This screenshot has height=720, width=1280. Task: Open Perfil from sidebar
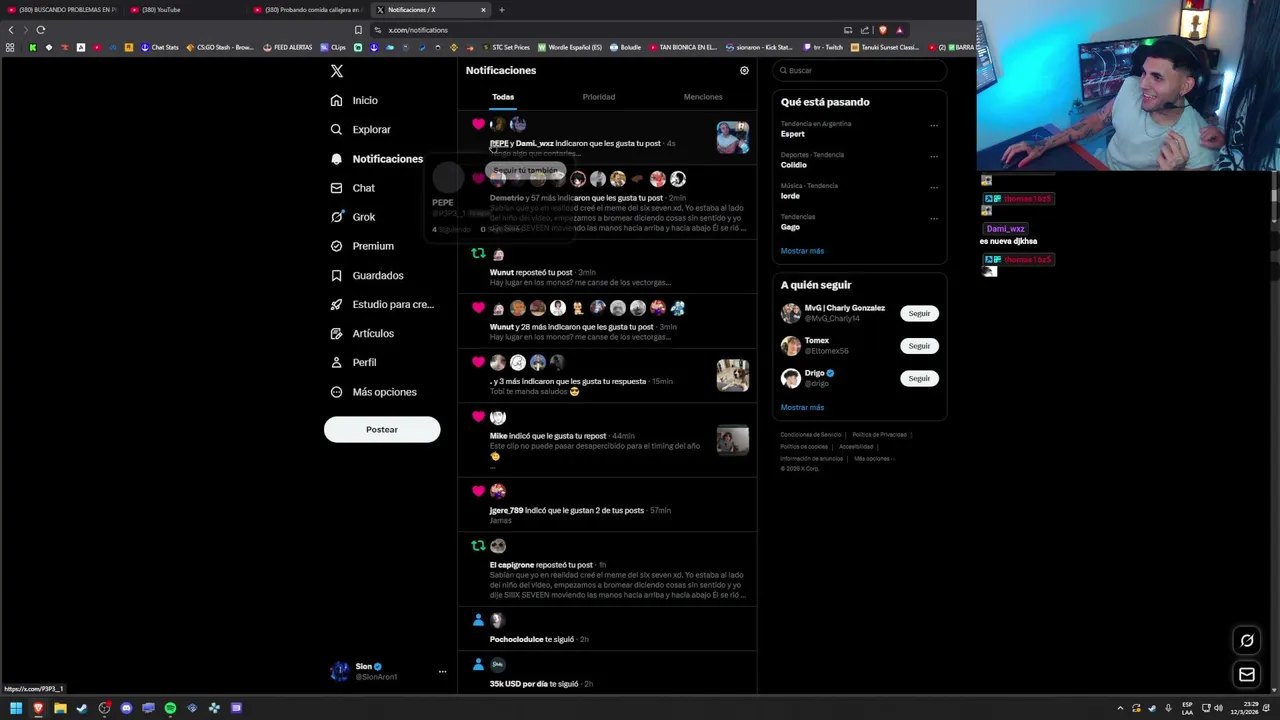(x=352, y=362)
